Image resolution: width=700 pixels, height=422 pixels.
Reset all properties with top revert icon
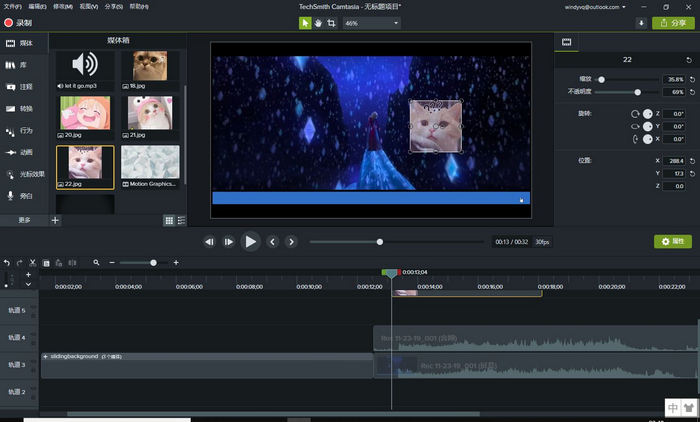click(x=688, y=59)
